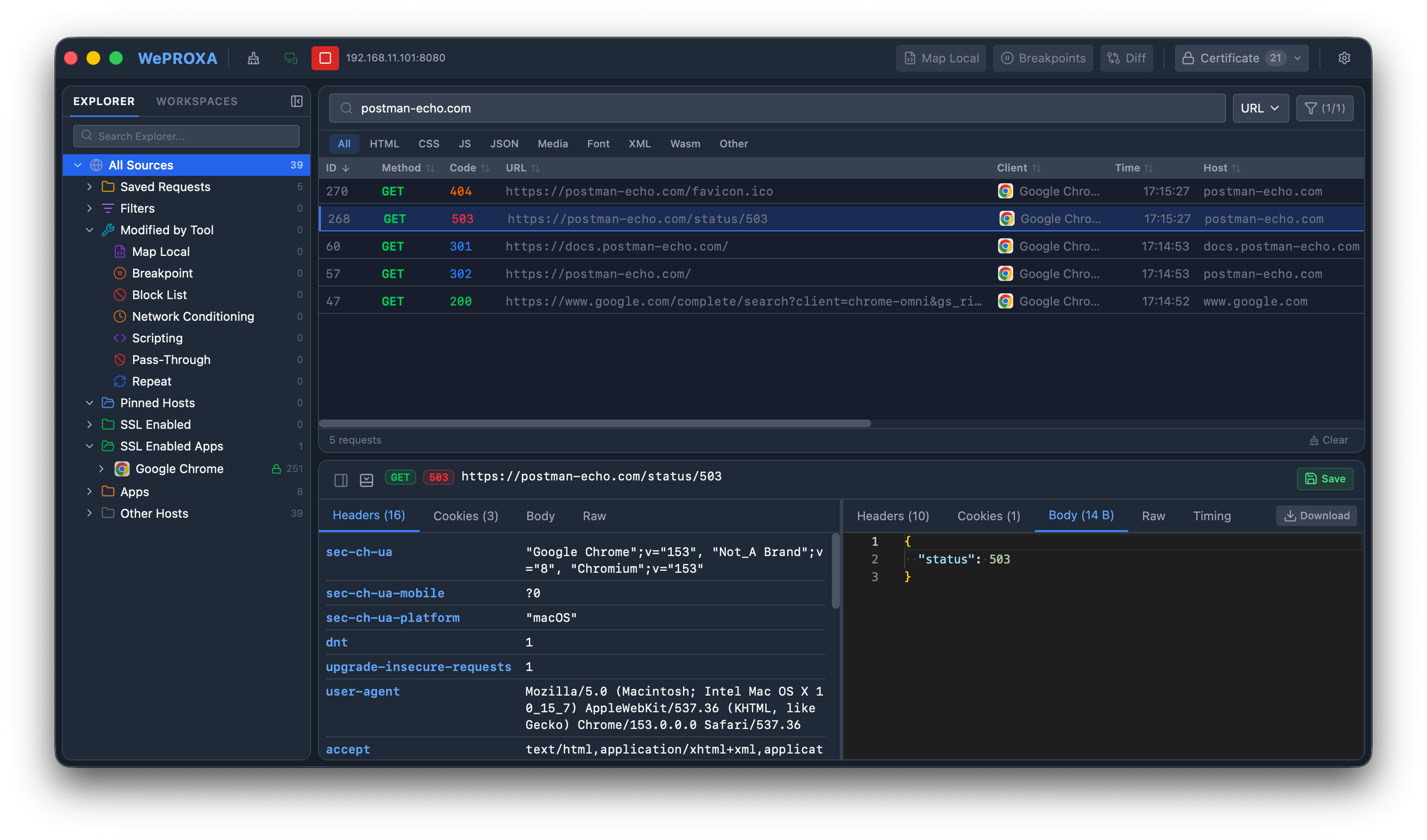Expand the Filters node chevron
The height and width of the screenshot is (840, 1427).
coord(89,208)
